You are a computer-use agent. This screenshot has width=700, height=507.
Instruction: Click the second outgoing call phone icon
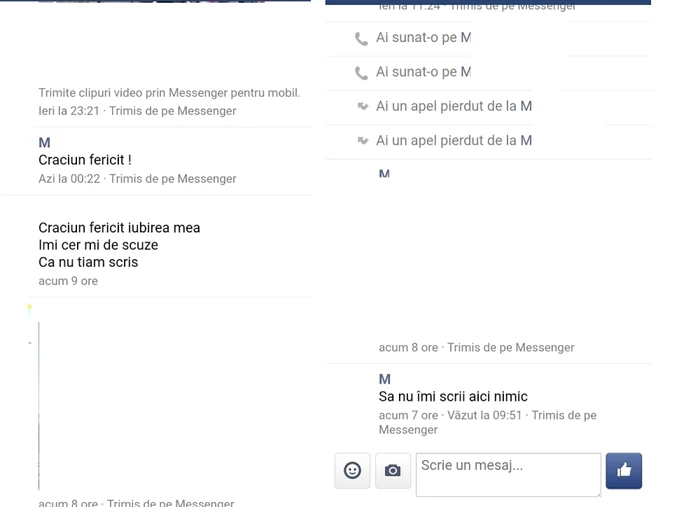pos(361,73)
